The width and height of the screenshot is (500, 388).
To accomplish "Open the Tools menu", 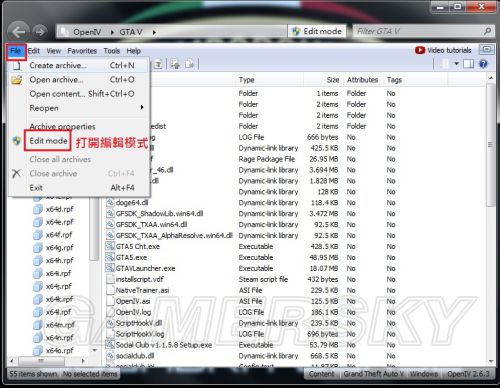I will (x=112, y=51).
